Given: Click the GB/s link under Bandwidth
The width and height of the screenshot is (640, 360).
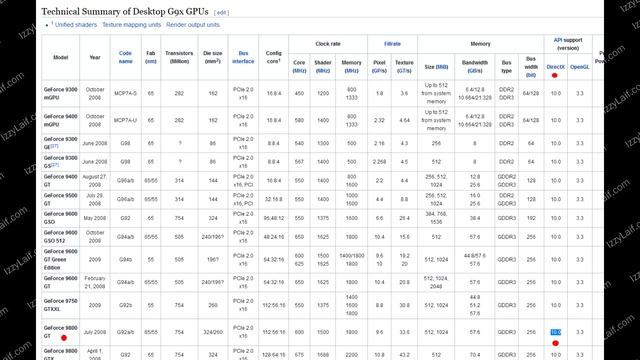Looking at the screenshot, I should [476, 71].
